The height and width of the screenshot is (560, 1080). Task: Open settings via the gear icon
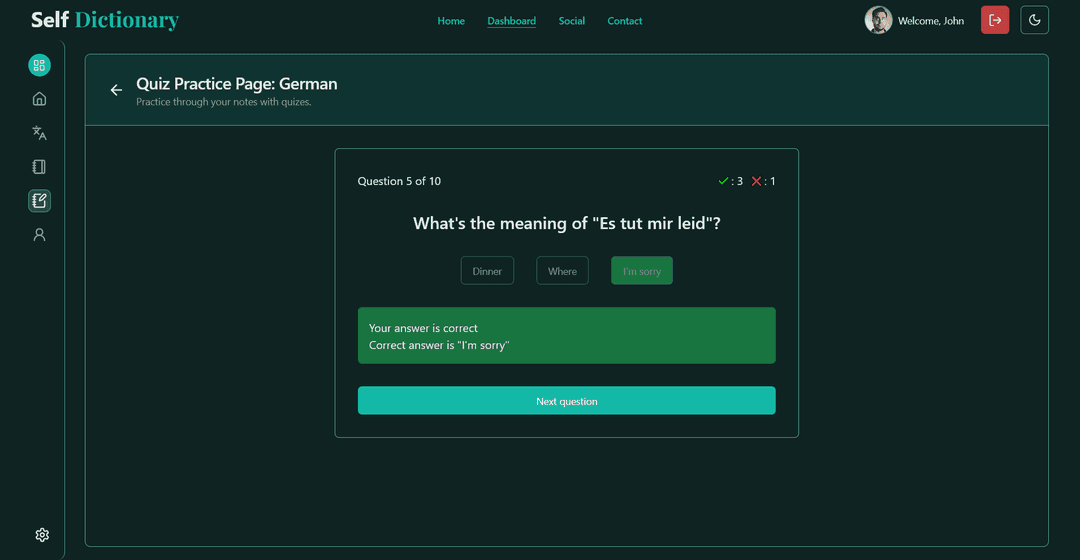pos(42,535)
